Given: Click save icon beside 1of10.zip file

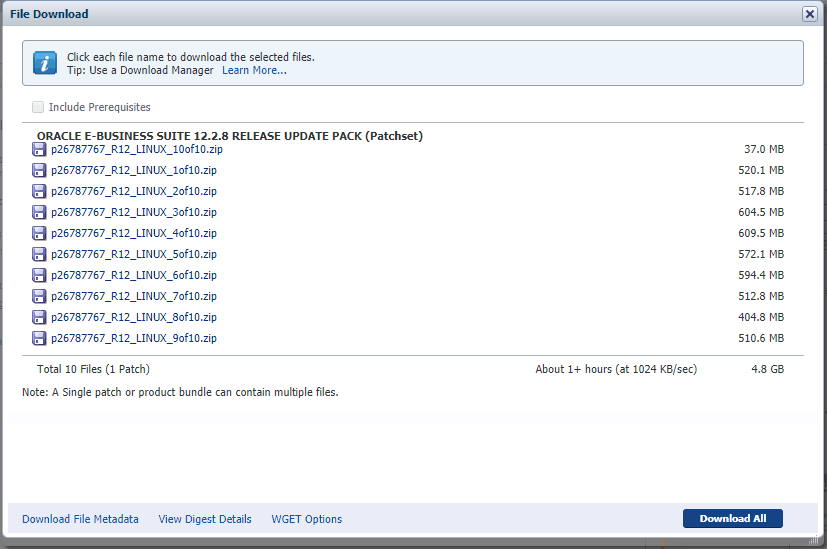Looking at the screenshot, I should [x=39, y=170].
